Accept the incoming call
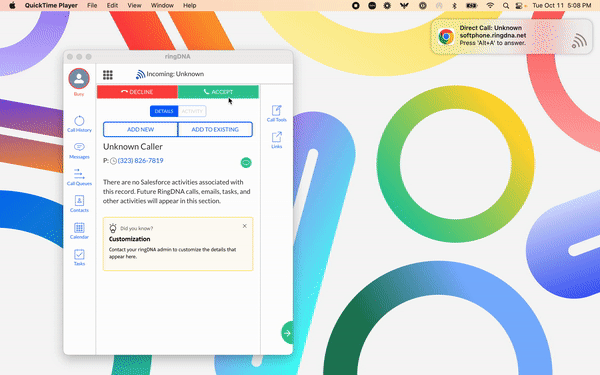600x375 pixels. click(x=218, y=92)
